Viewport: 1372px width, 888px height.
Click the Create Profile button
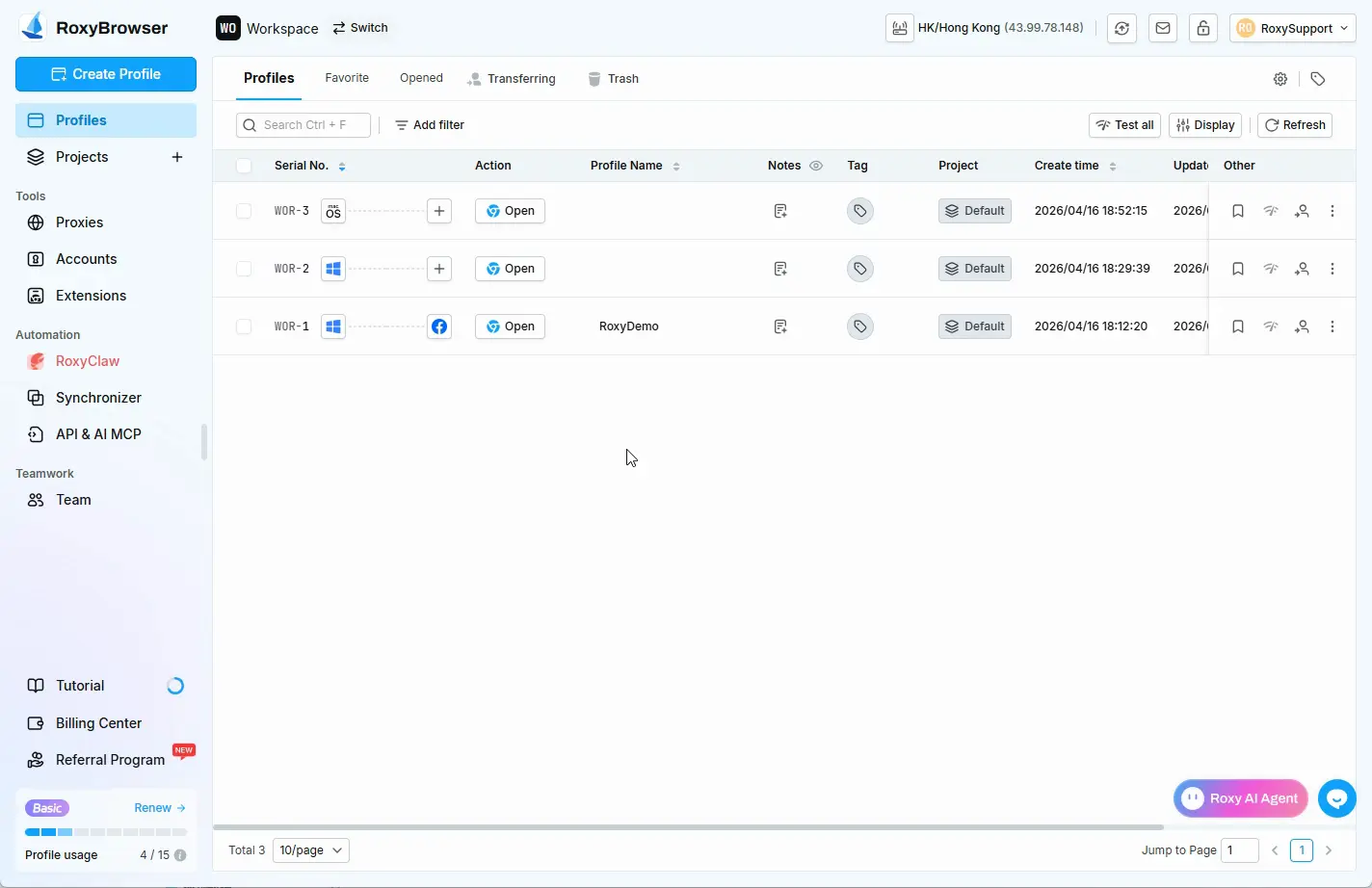point(106,74)
